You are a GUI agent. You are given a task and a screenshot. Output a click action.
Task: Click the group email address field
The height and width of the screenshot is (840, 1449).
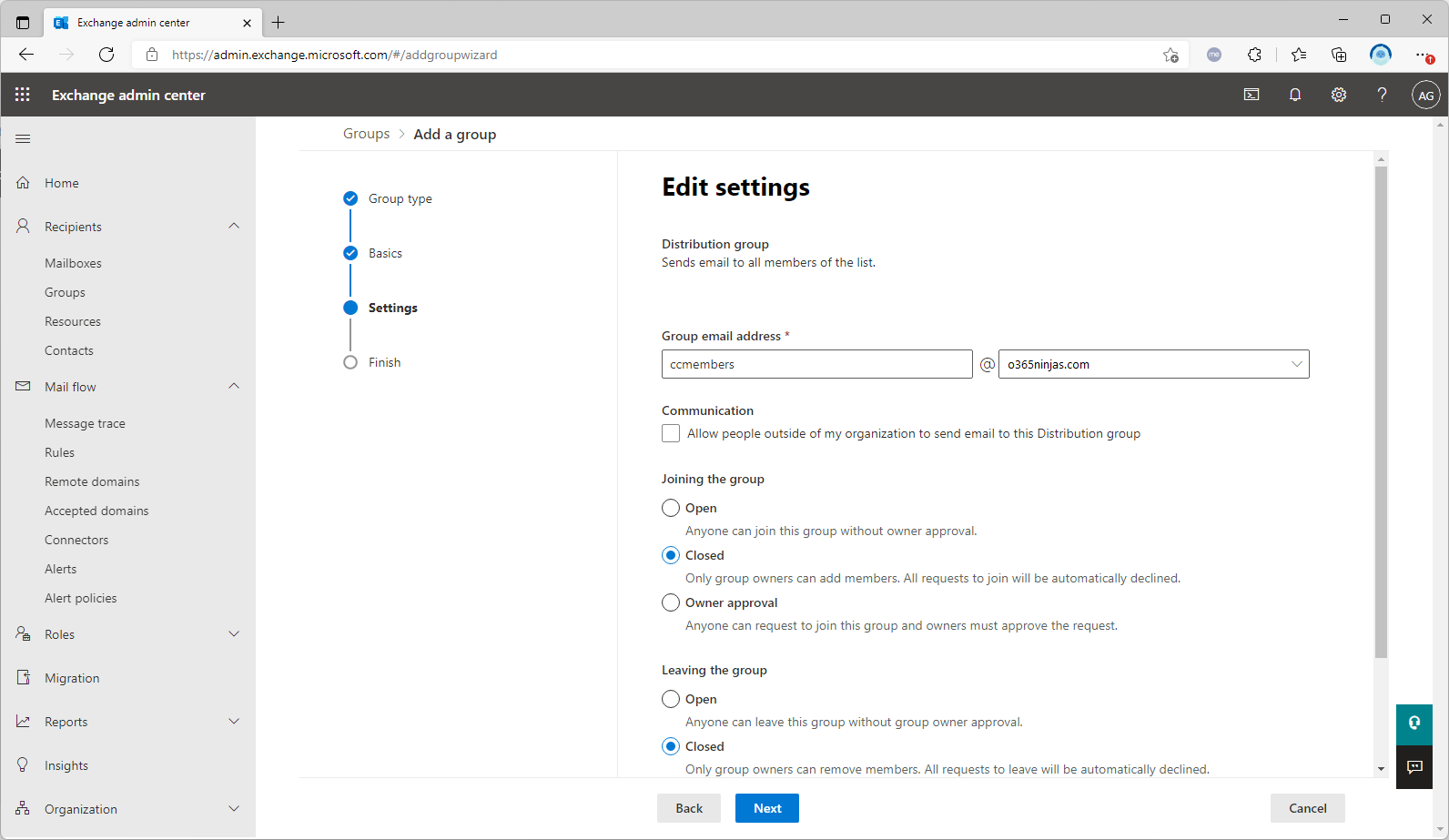click(816, 364)
